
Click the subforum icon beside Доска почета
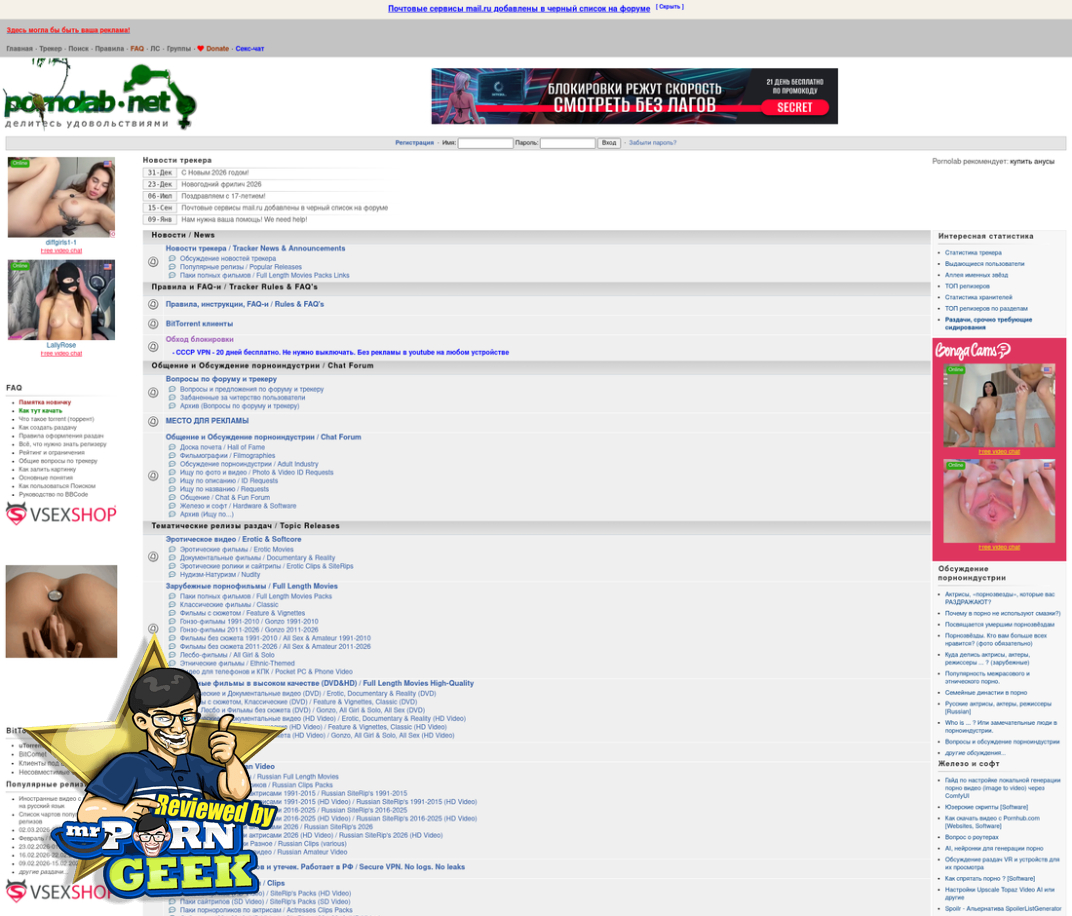[x=172, y=447]
